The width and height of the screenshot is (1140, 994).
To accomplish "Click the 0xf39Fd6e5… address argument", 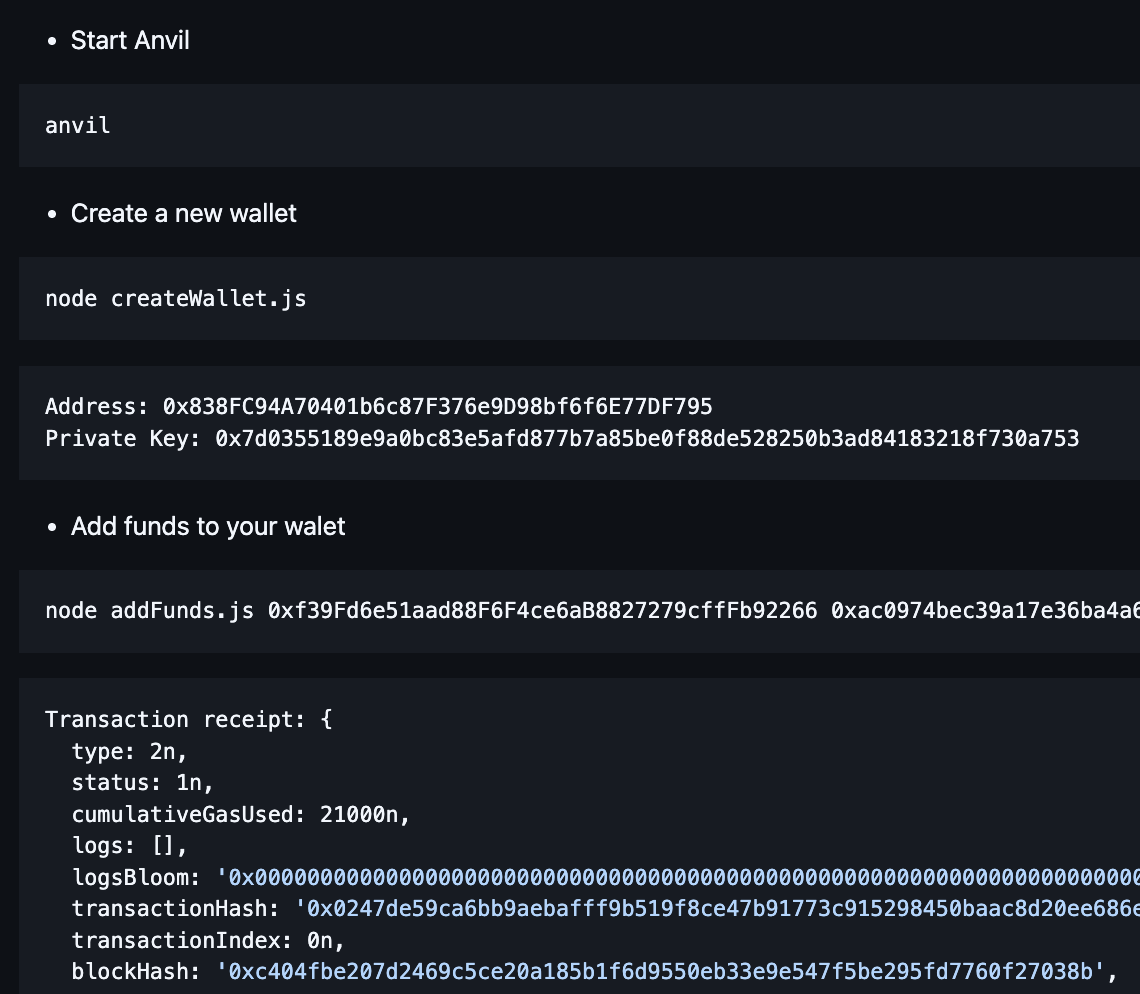I will [x=543, y=611].
